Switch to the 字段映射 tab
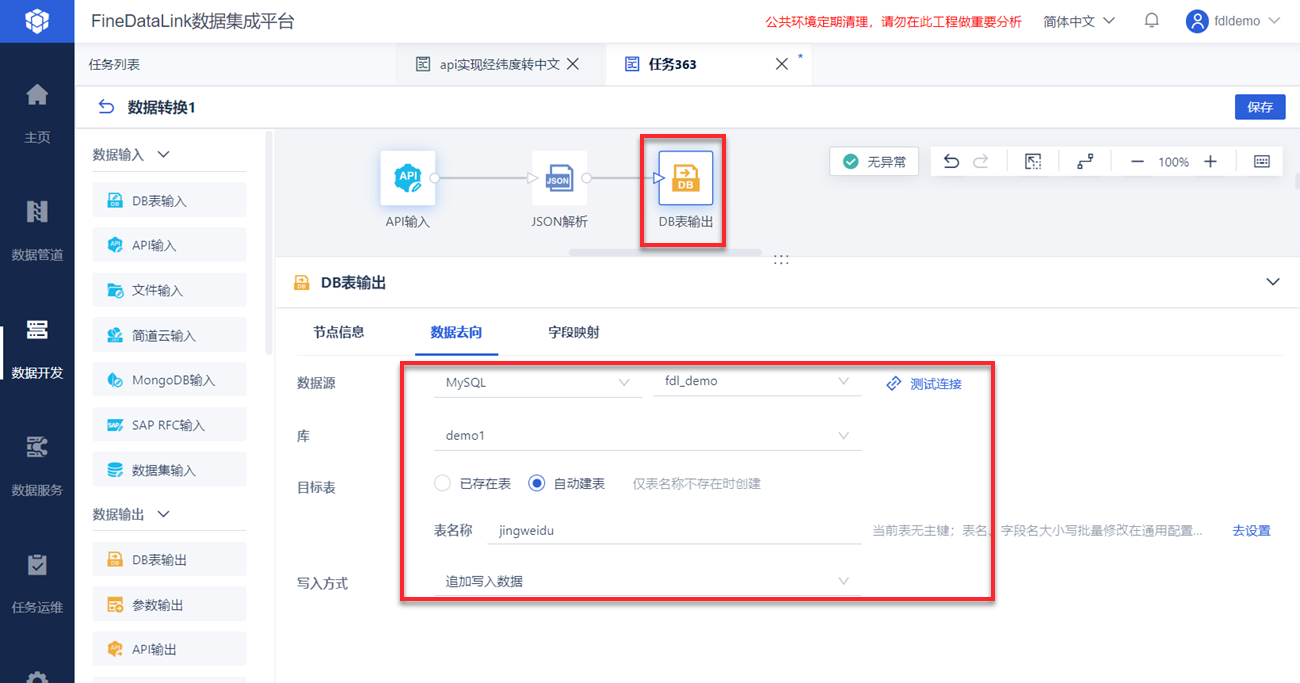Screen dimensions: 1300x683 pos(574,332)
